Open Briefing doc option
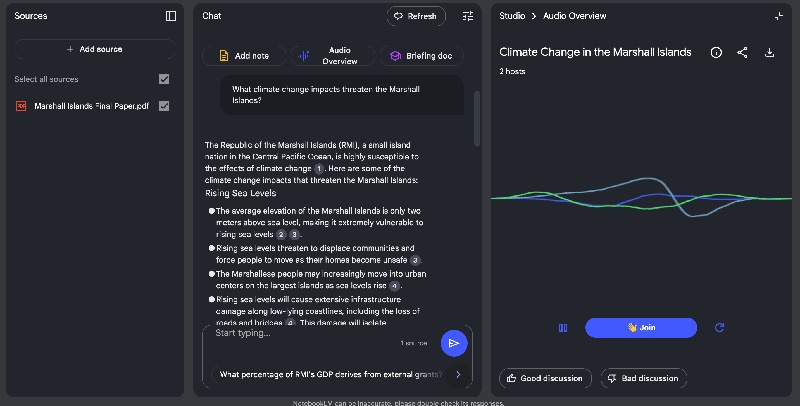The height and width of the screenshot is (406, 800). pyautogui.click(x=421, y=56)
